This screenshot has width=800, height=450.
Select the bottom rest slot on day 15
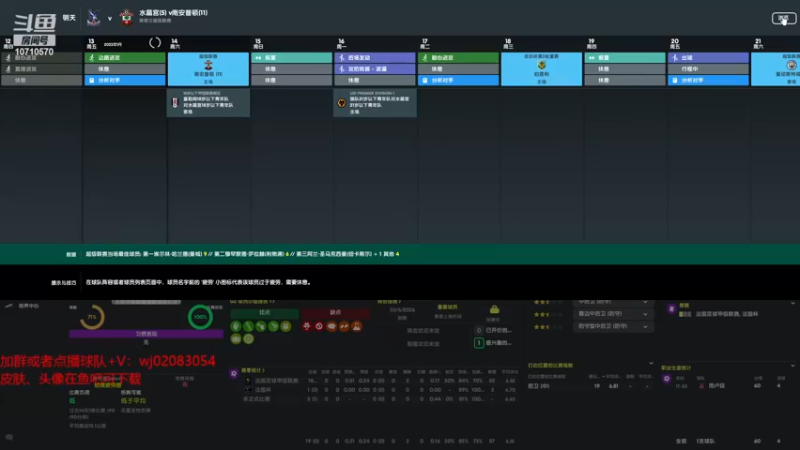coord(291,80)
